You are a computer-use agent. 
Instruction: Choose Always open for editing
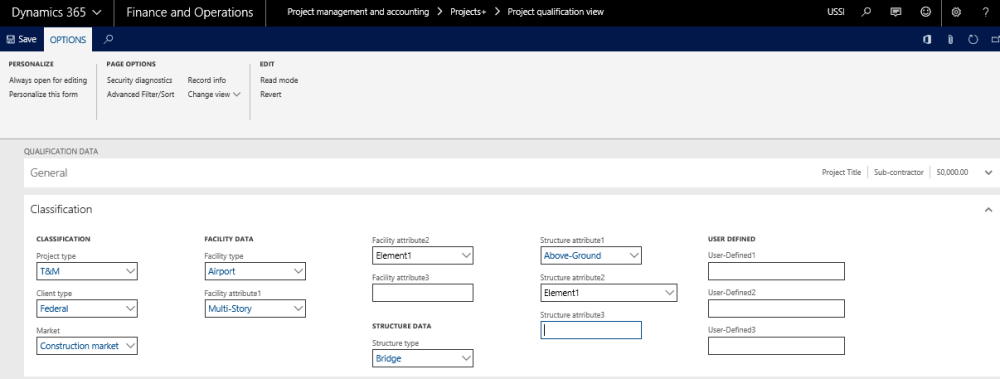[x=48, y=80]
